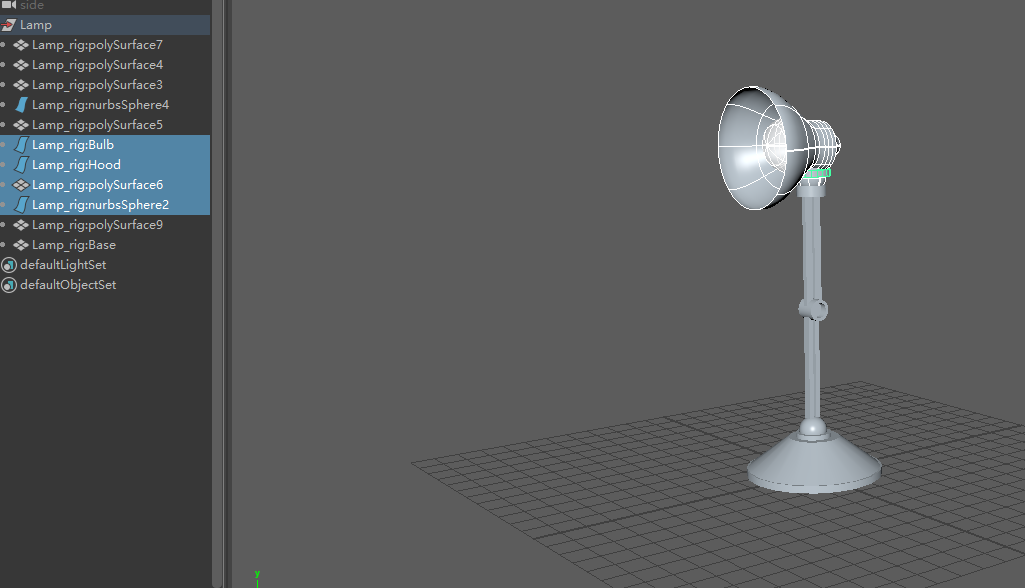Click the mesh icon for Lamp_rig:polySurface3
Screen dimensions: 1025x588
[x=21, y=85]
